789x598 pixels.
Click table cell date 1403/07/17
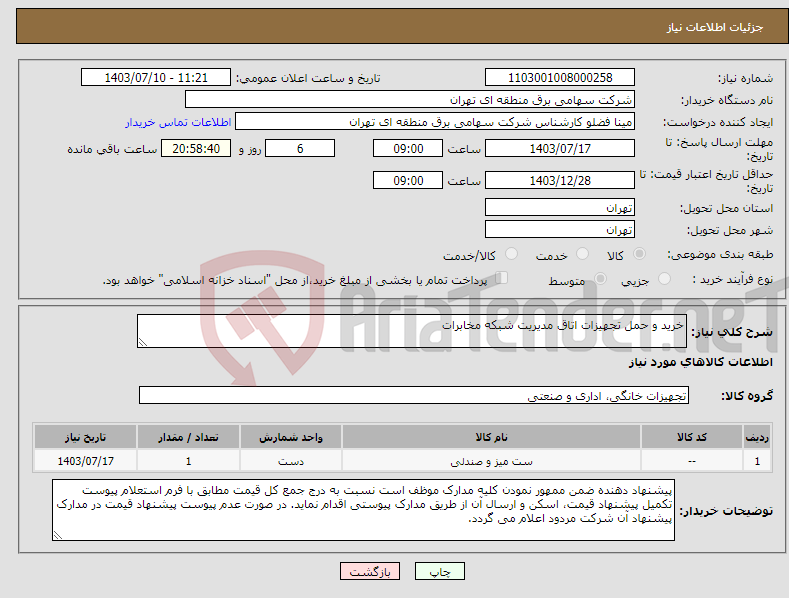[x=86, y=461]
